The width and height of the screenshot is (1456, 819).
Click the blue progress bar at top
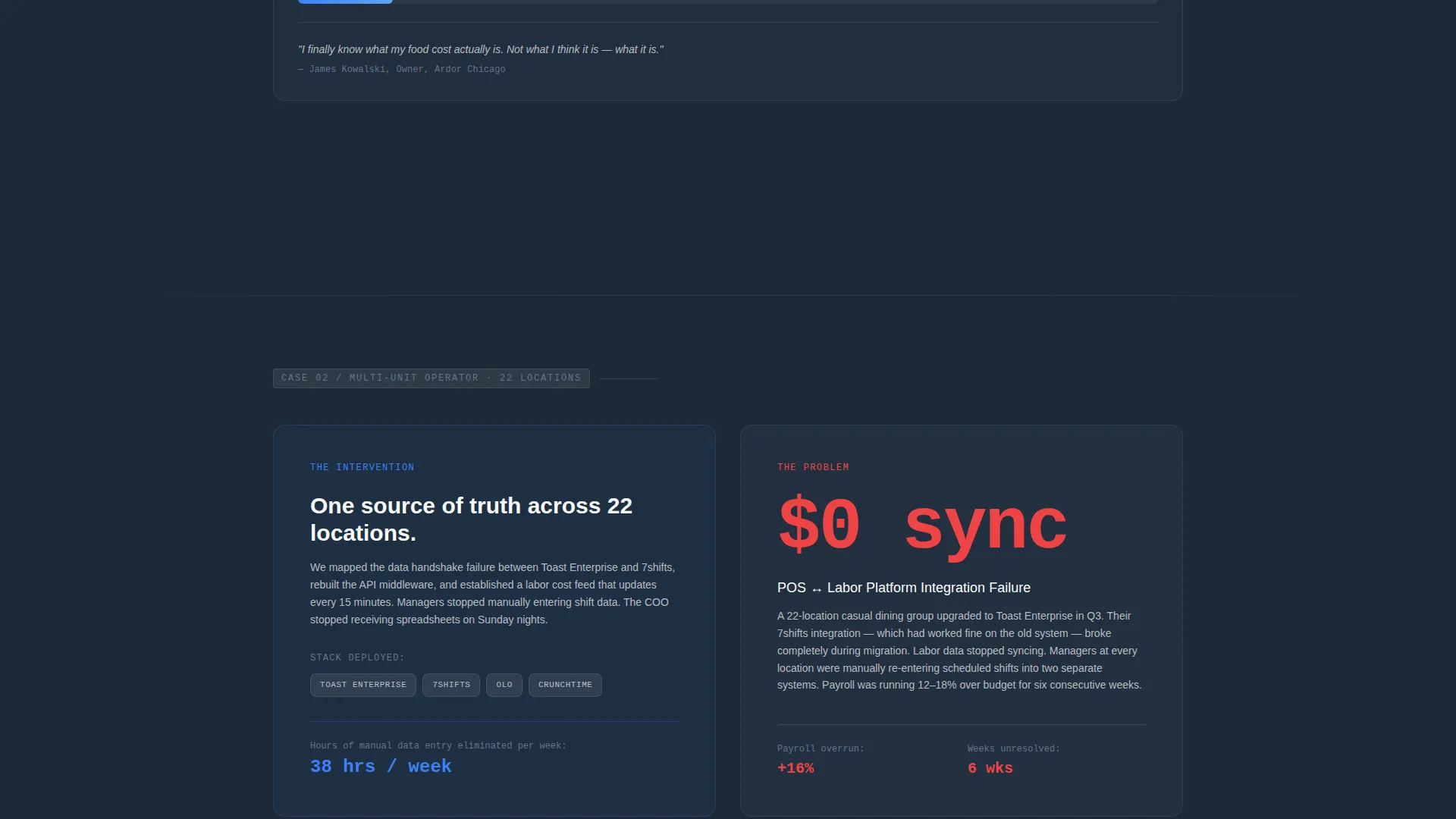(345, 2)
